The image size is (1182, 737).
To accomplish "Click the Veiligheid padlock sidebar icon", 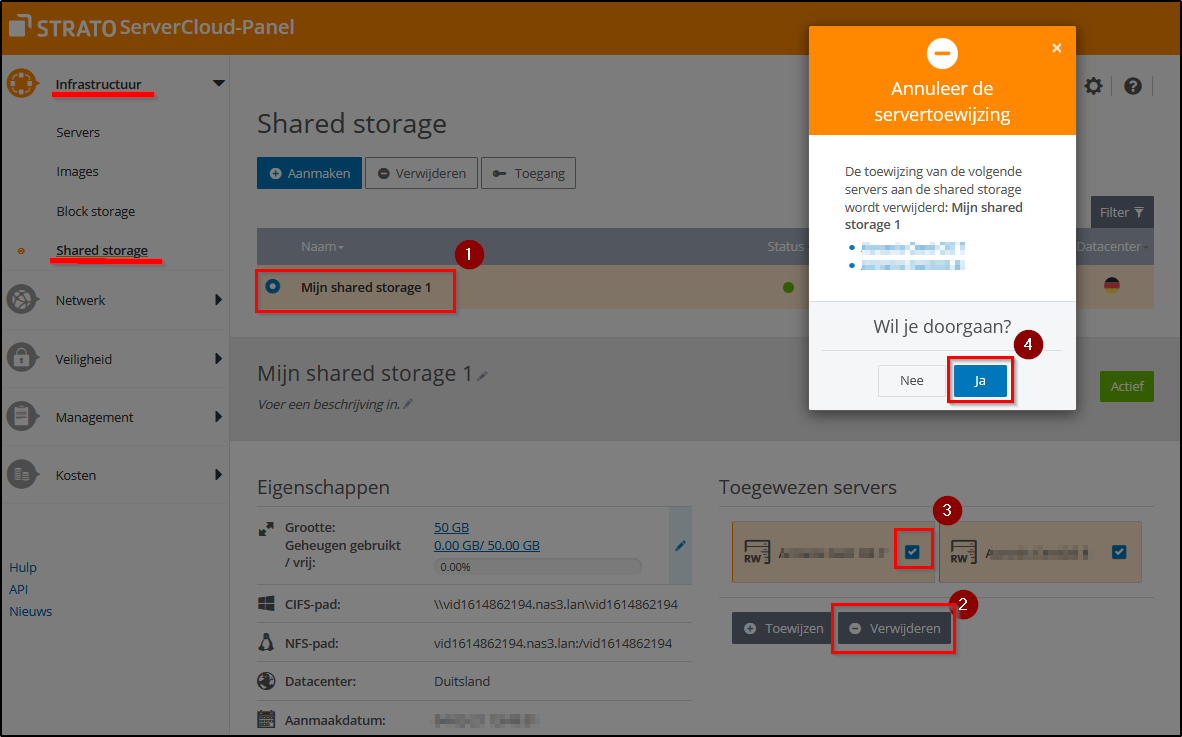I will (21, 358).
